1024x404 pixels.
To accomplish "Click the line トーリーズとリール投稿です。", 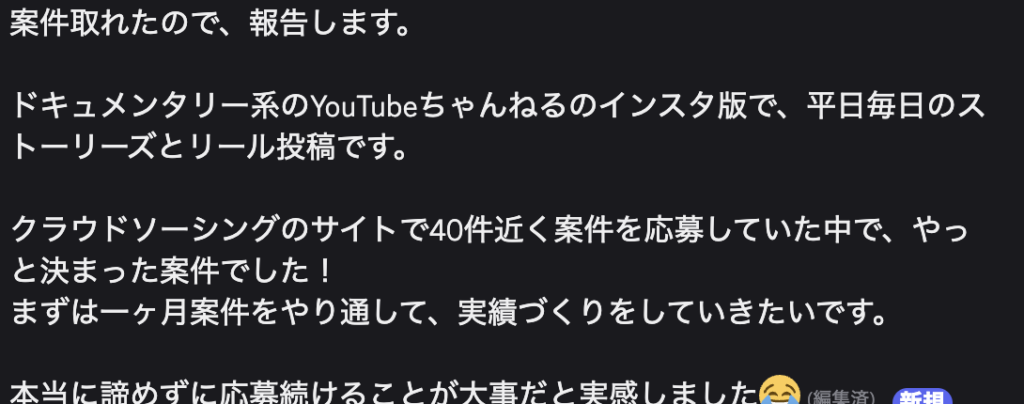I will click(x=210, y=149).
